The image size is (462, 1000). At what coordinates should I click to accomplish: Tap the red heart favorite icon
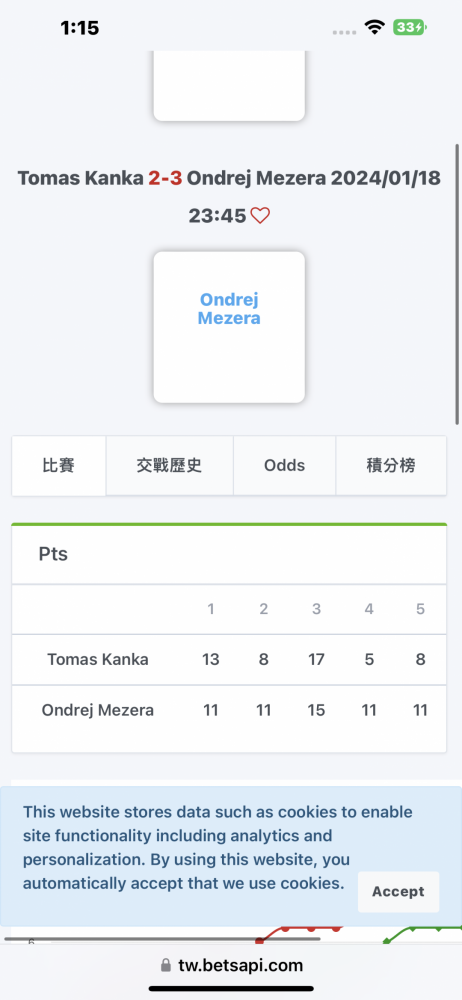tap(260, 216)
